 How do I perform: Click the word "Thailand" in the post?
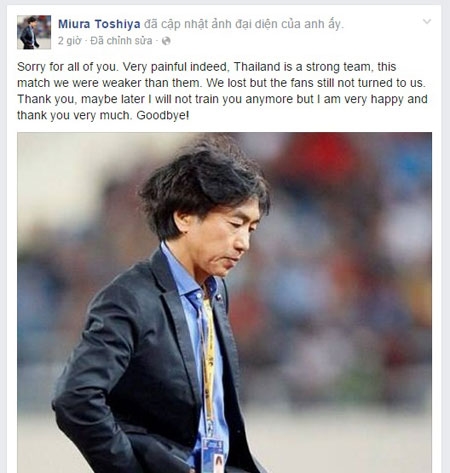click(257, 67)
